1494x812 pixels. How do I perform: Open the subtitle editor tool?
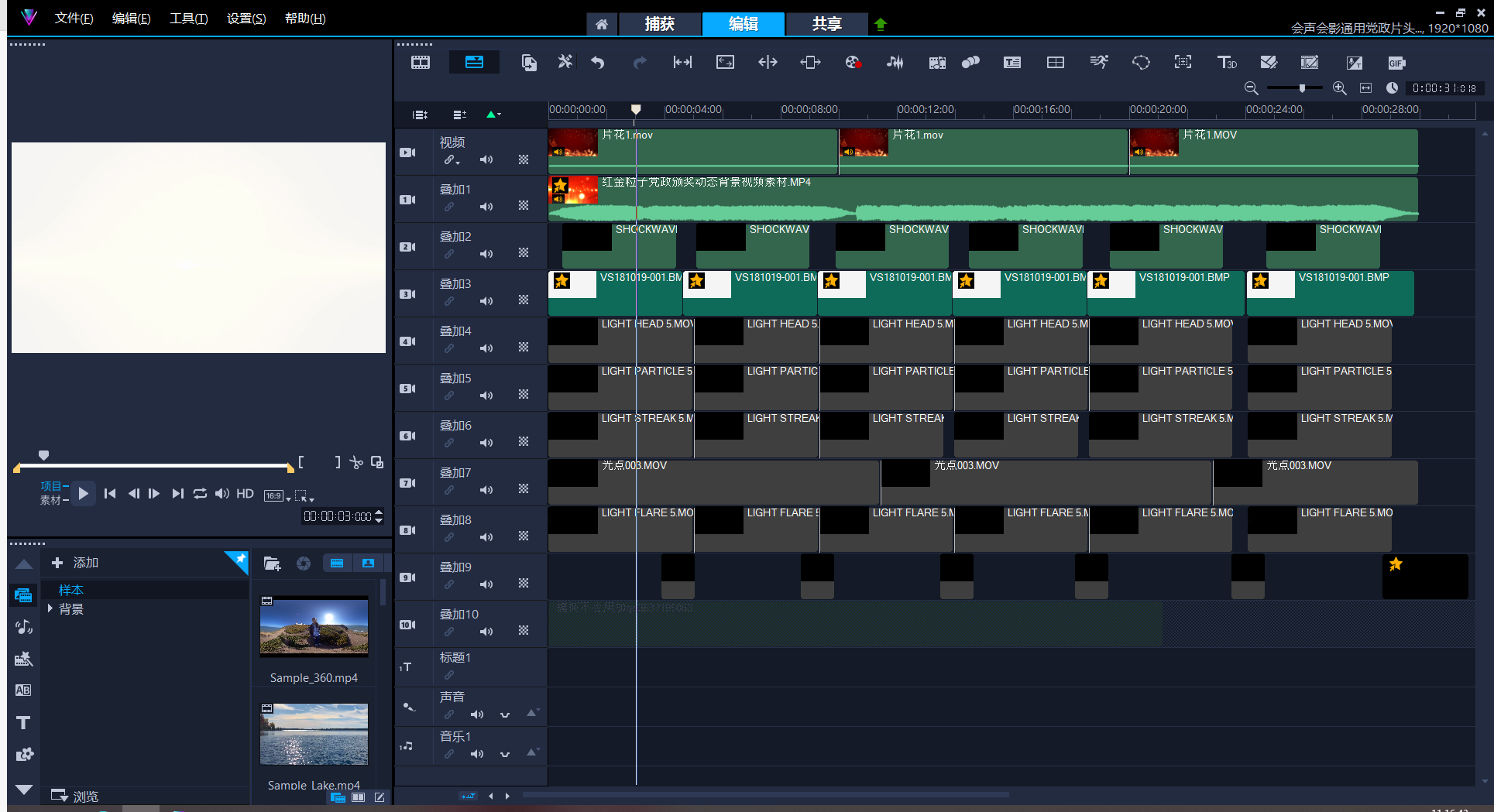pos(1012,63)
